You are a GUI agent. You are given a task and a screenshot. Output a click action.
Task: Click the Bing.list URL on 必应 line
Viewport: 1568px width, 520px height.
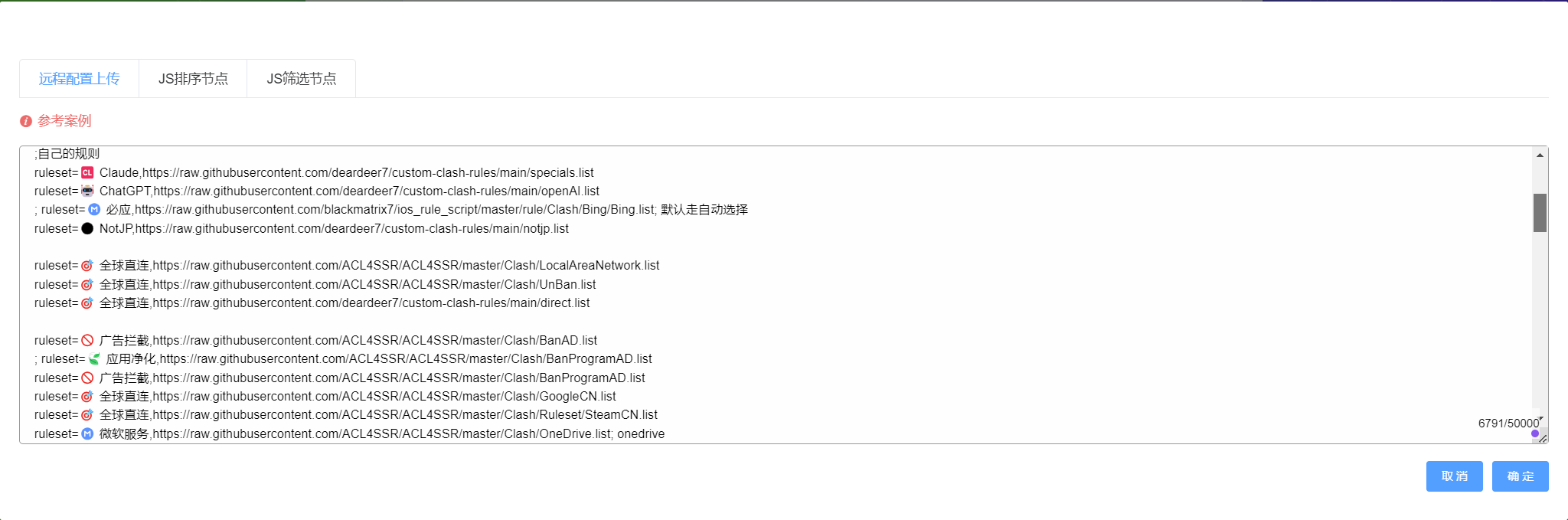coord(395,210)
